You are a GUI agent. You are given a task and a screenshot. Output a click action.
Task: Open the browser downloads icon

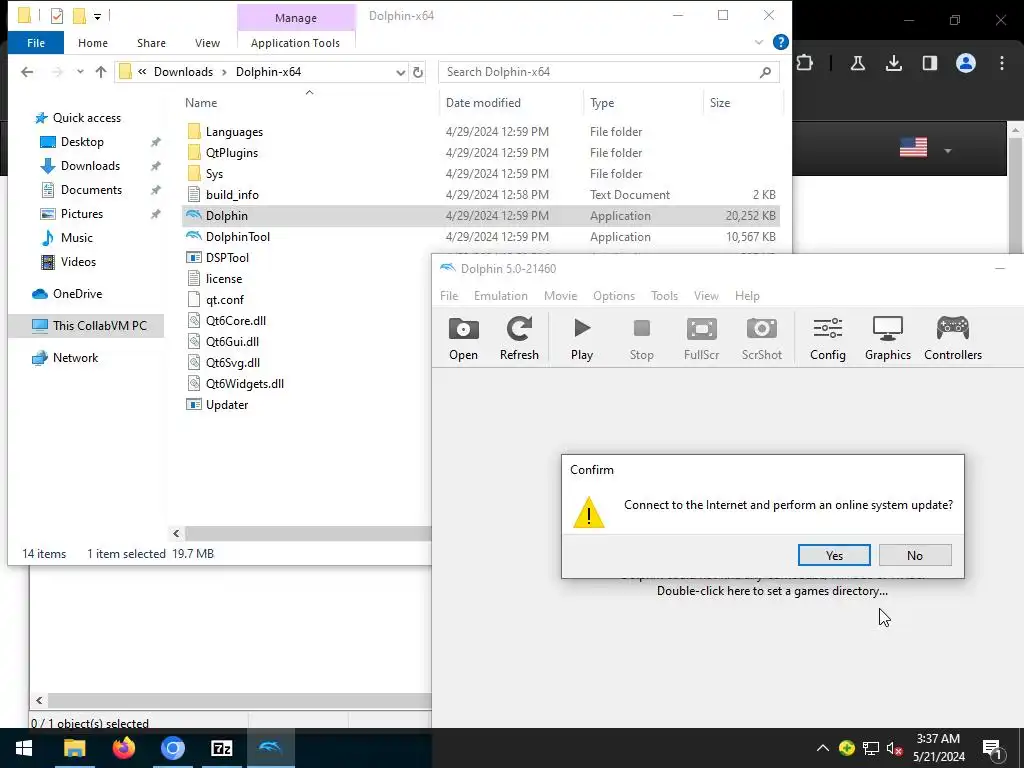[893, 63]
